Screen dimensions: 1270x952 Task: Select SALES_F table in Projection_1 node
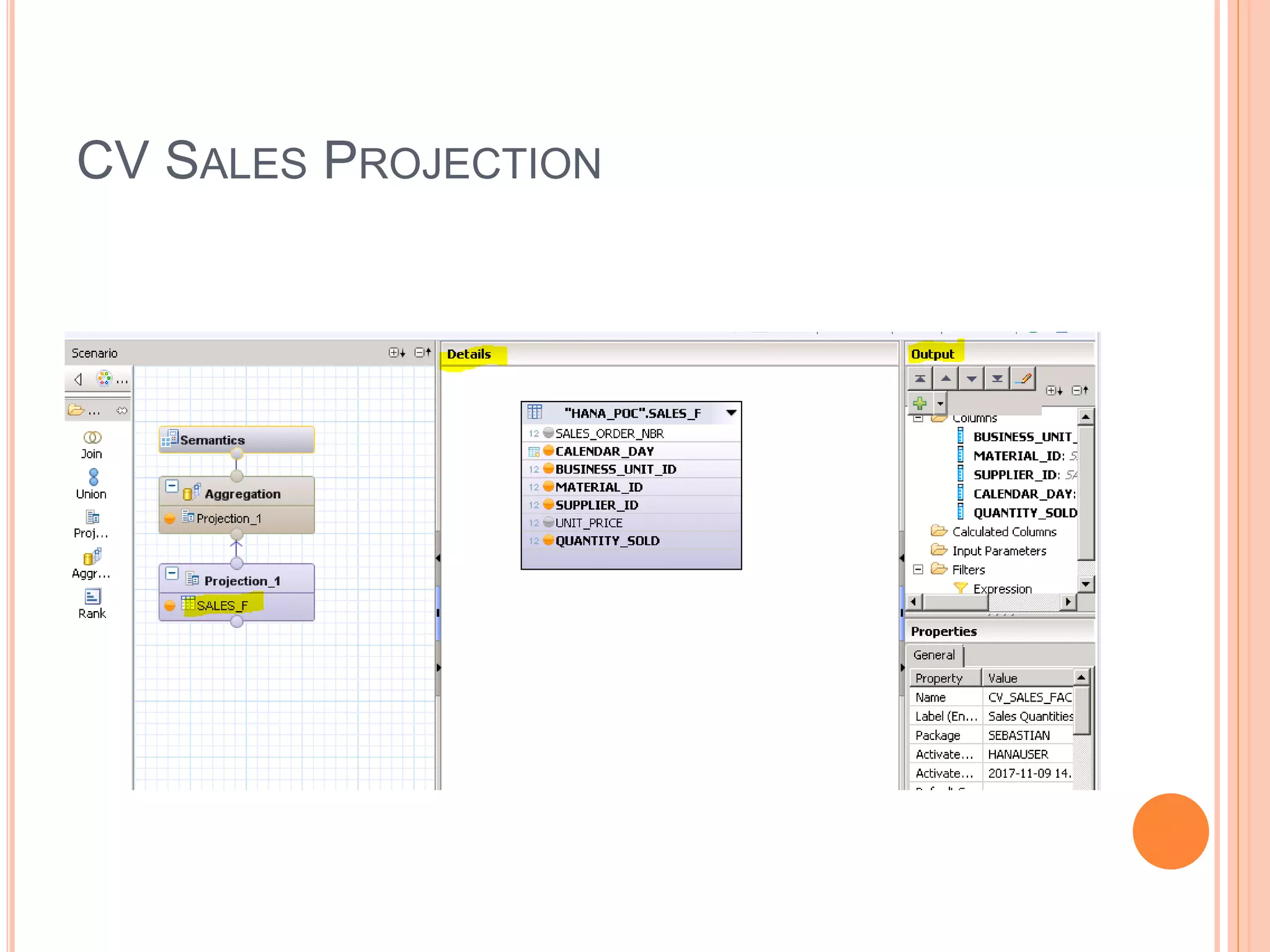[221, 605]
